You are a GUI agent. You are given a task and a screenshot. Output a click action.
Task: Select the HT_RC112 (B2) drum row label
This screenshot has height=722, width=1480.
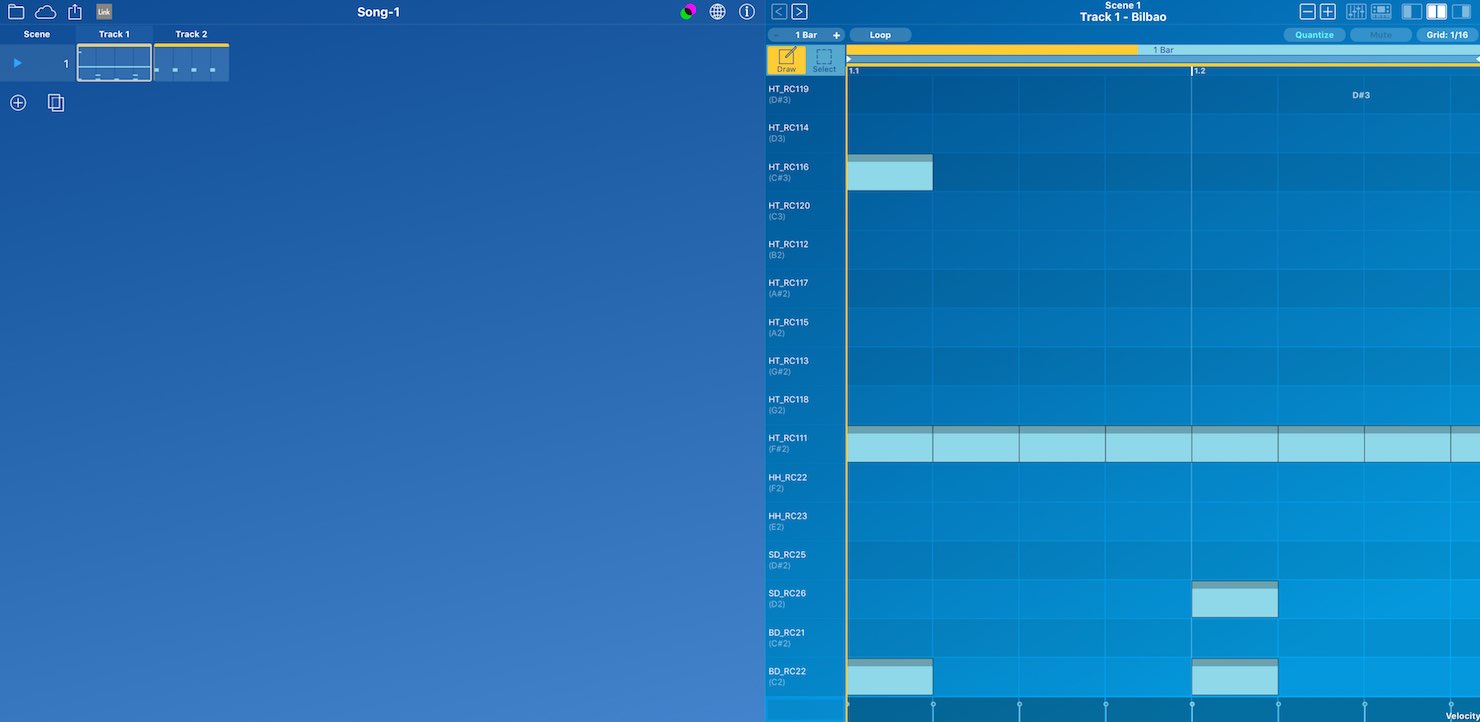[x=806, y=250]
